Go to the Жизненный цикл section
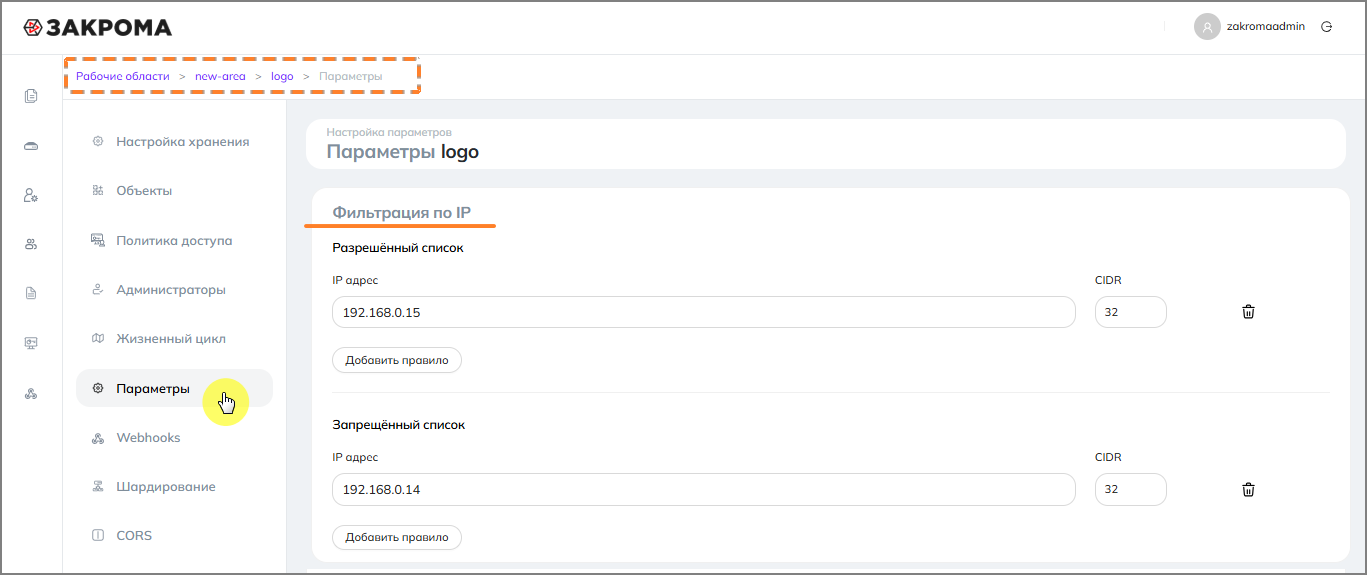 point(171,339)
